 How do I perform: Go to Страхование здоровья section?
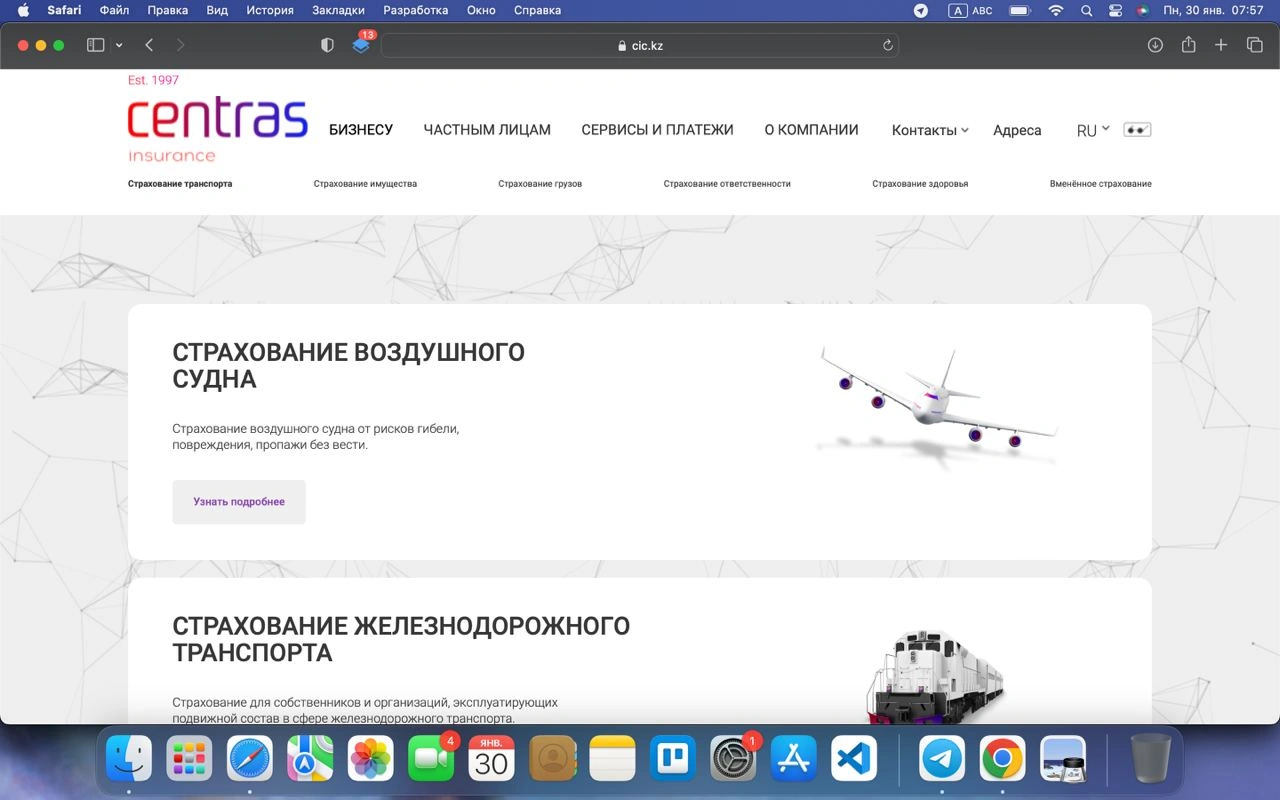(x=920, y=184)
